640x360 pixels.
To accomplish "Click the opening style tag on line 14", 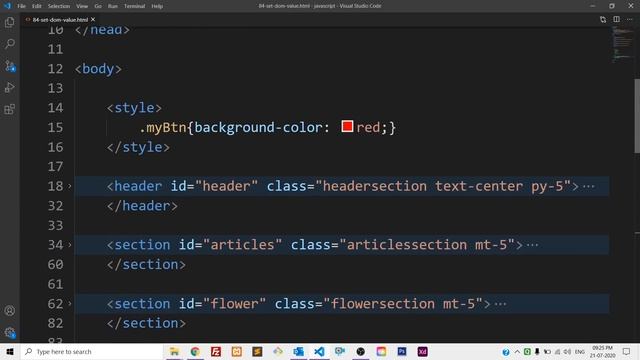I will tap(134, 108).
